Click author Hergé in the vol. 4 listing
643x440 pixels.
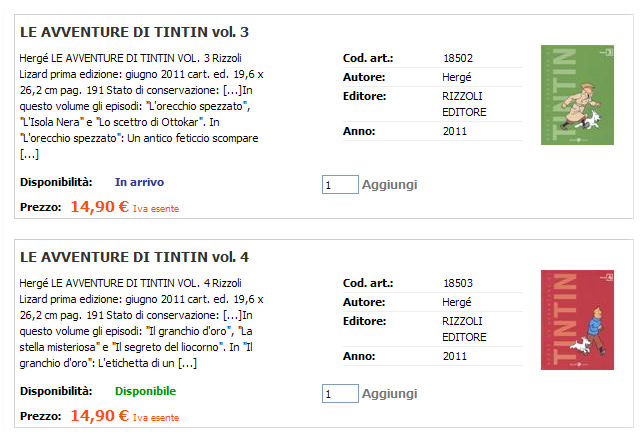click(x=457, y=301)
